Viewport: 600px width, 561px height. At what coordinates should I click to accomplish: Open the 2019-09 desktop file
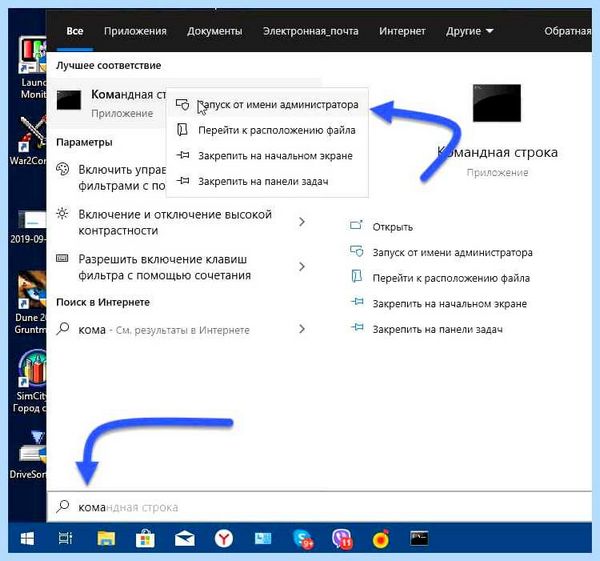tap(29, 228)
